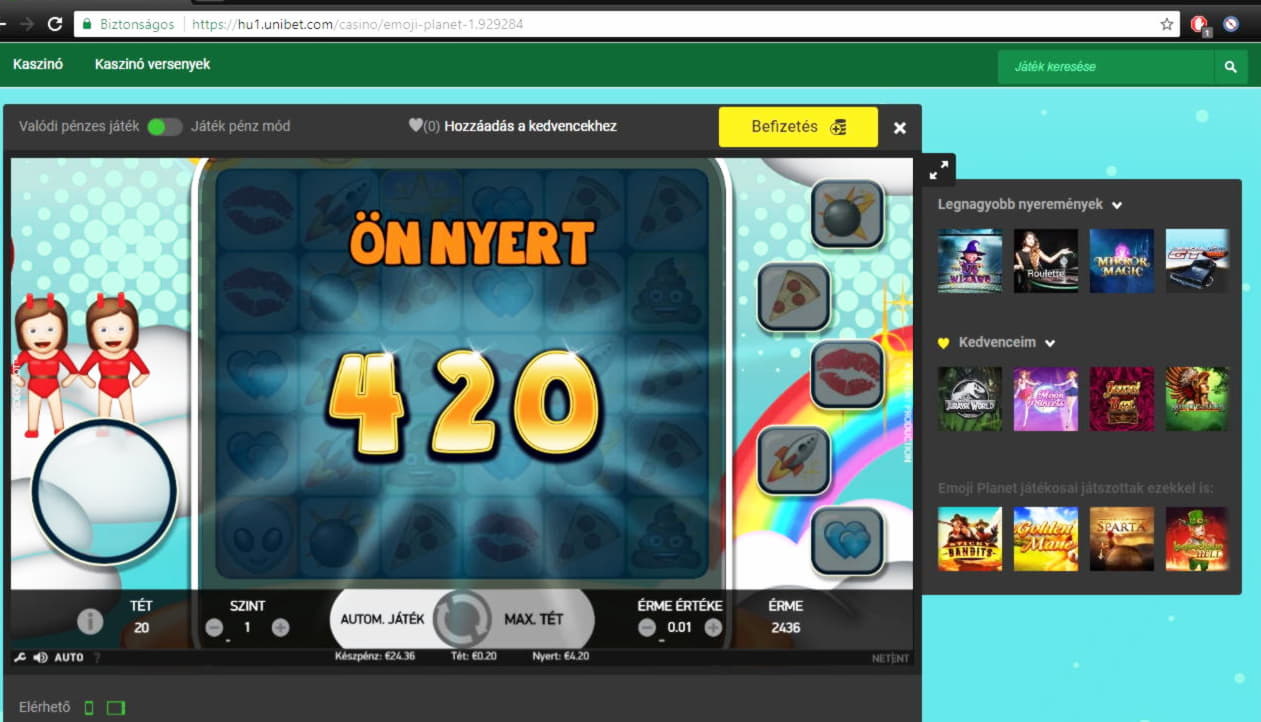
Task: Mute sound with the speaker icon
Action: click(x=41, y=657)
